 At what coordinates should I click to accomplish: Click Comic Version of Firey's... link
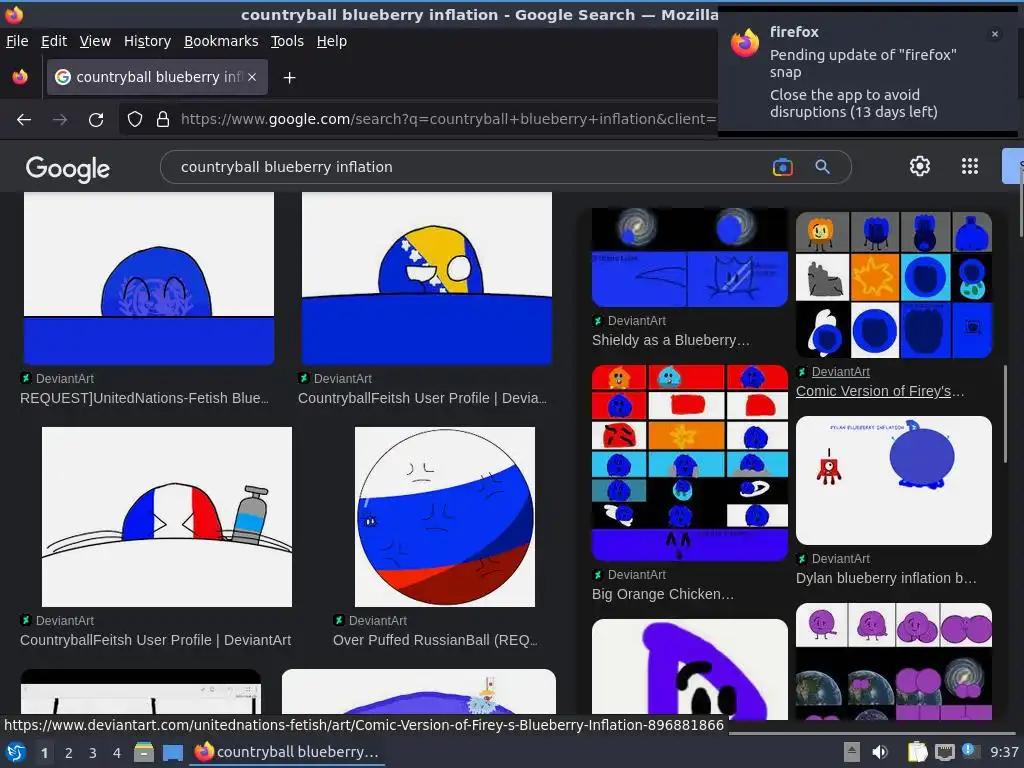880,391
